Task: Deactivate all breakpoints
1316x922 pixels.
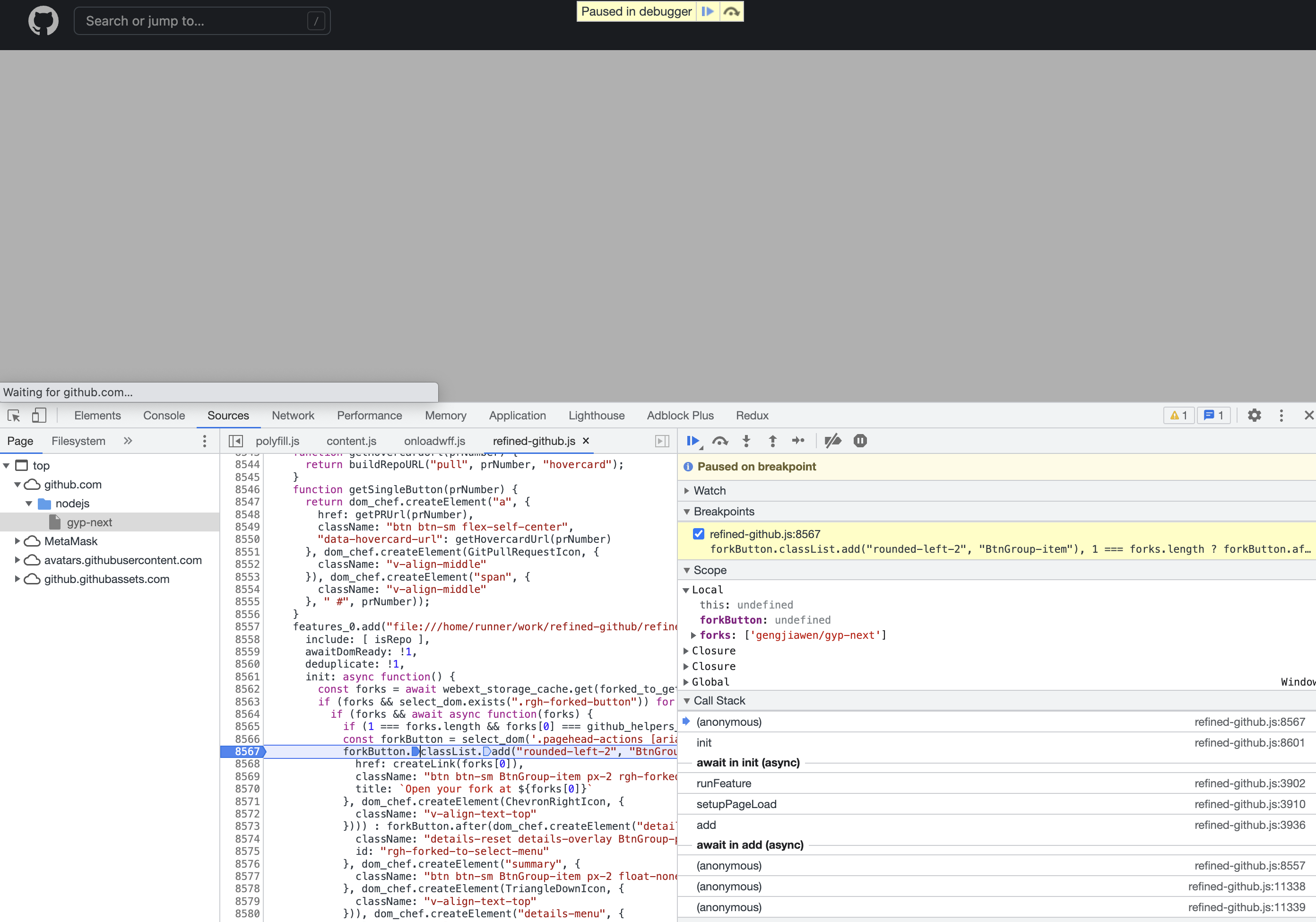Action: [x=833, y=441]
